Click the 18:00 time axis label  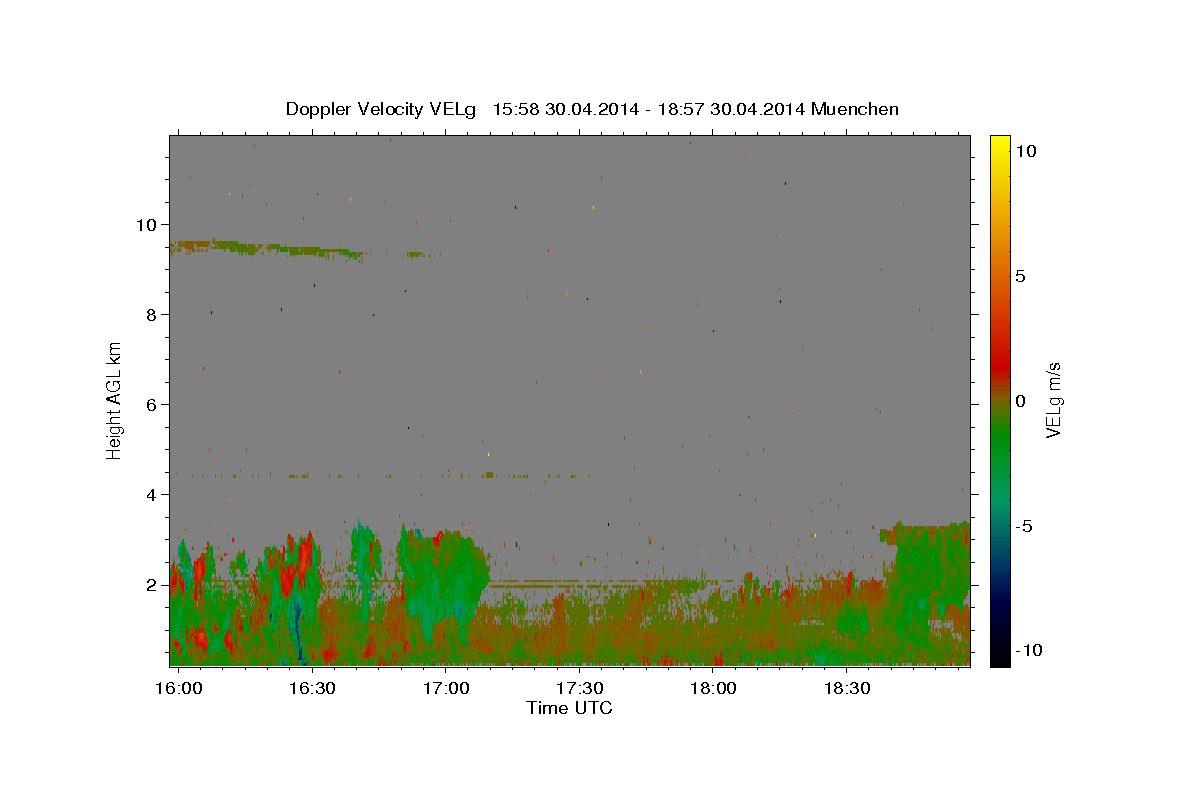click(x=713, y=689)
